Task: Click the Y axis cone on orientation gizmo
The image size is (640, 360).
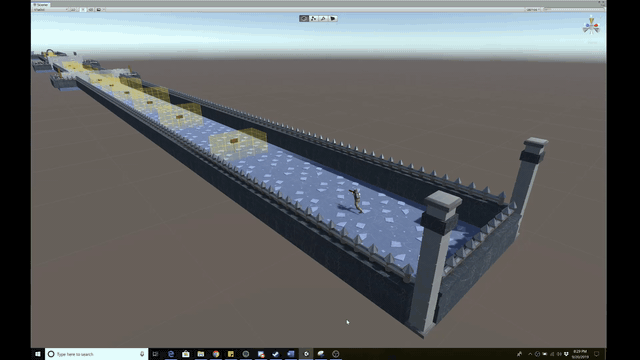Action: [x=591, y=20]
